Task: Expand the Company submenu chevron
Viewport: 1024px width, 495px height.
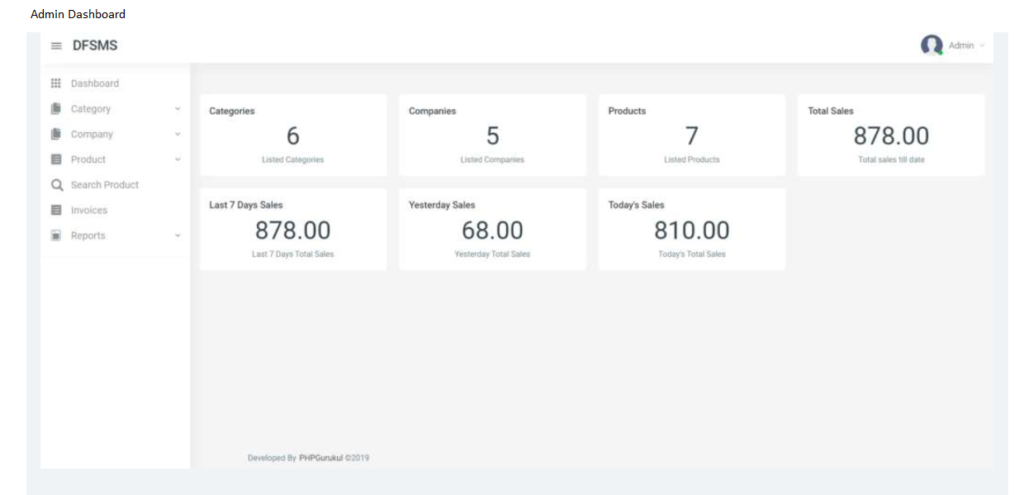Action: point(178,135)
